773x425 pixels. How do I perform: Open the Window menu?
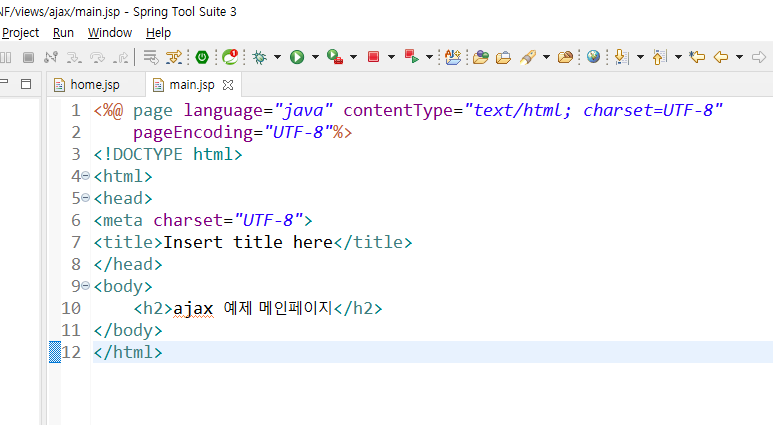pyautogui.click(x=110, y=33)
